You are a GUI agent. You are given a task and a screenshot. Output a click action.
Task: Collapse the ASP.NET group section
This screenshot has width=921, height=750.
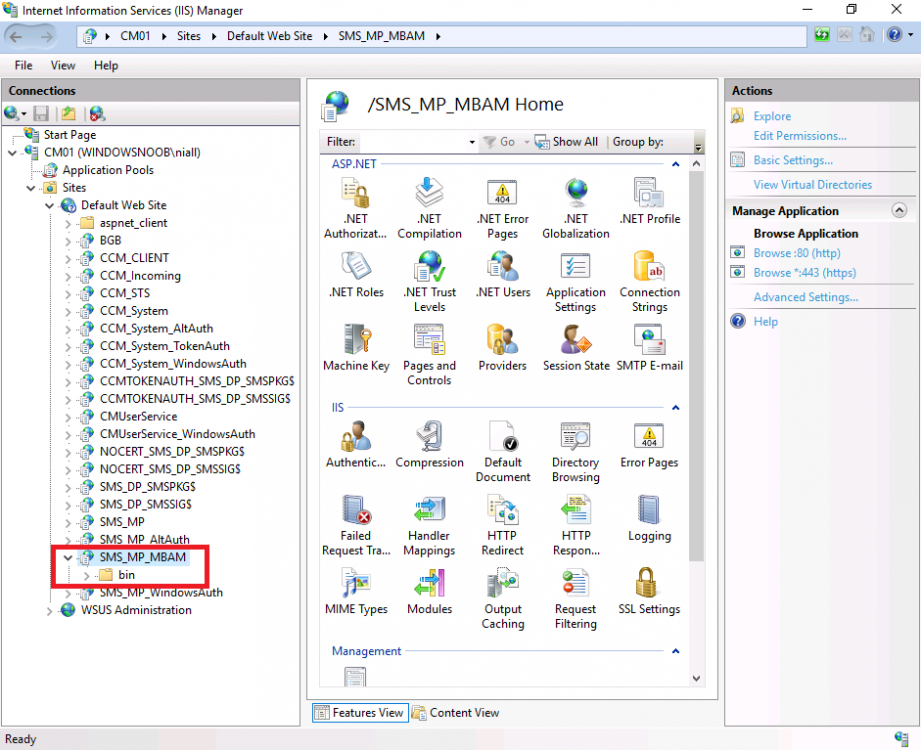tap(675, 164)
